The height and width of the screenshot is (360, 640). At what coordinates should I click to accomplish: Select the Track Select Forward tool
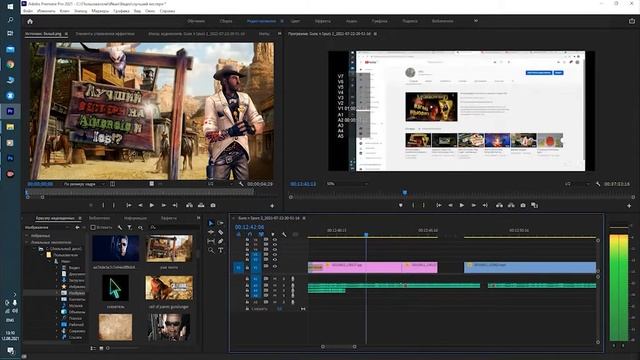click(x=221, y=223)
